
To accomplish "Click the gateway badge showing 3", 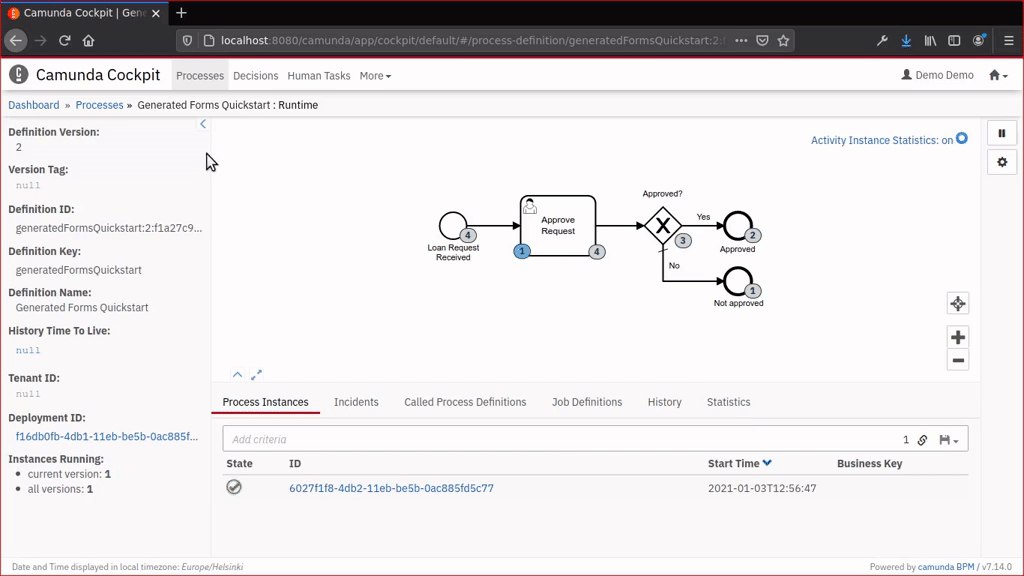I will click(x=682, y=240).
